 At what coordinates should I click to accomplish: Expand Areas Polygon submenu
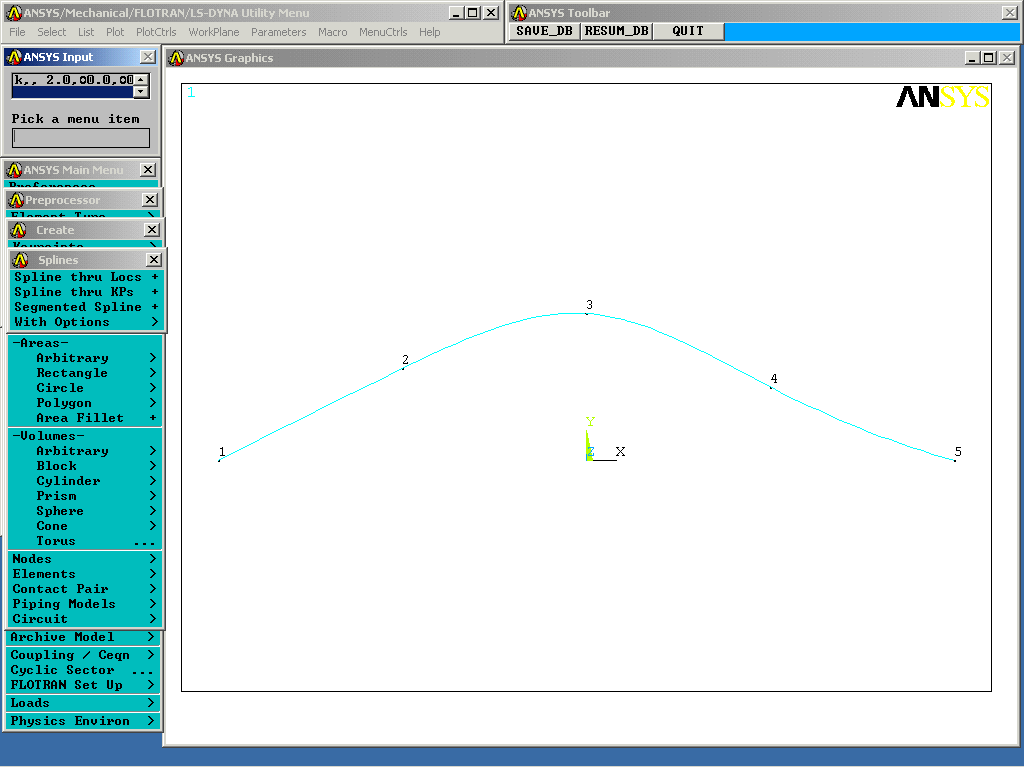coord(85,403)
